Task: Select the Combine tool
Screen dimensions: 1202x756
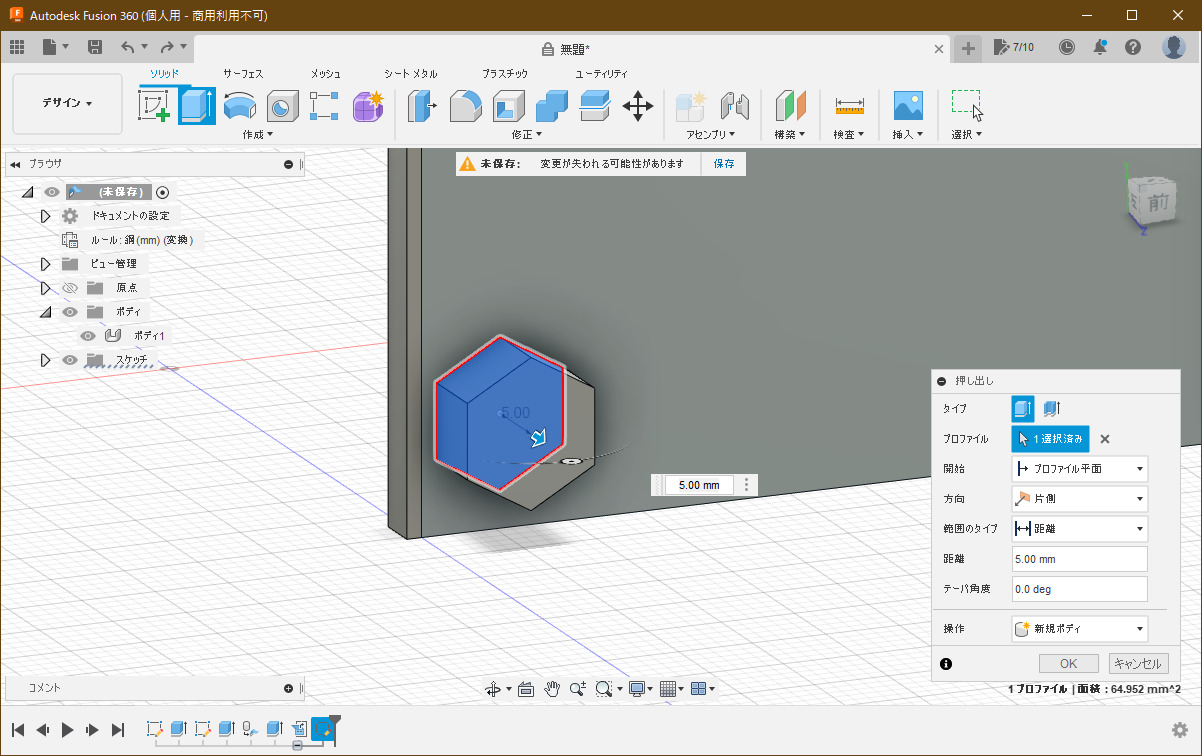Action: (x=552, y=105)
